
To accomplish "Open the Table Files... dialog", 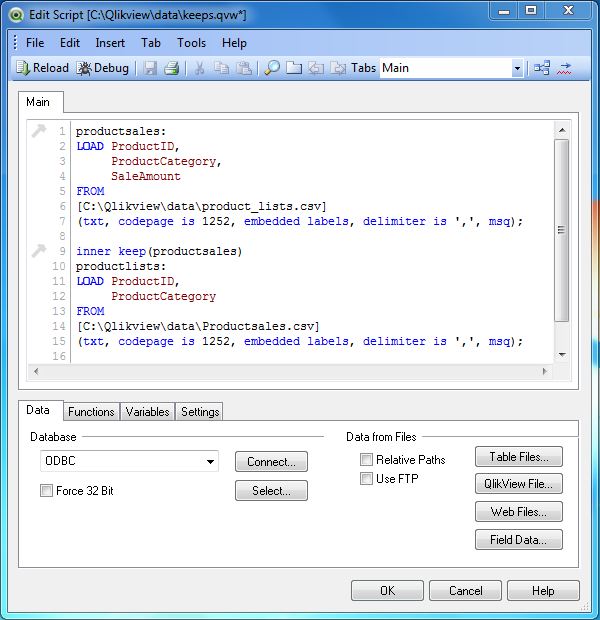I will (x=519, y=457).
